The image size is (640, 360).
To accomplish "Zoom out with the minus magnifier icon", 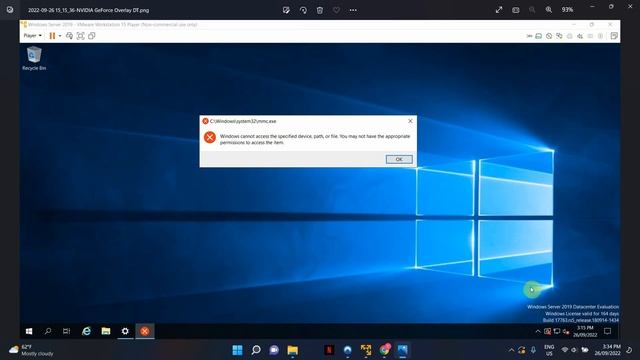I will (x=532, y=10).
